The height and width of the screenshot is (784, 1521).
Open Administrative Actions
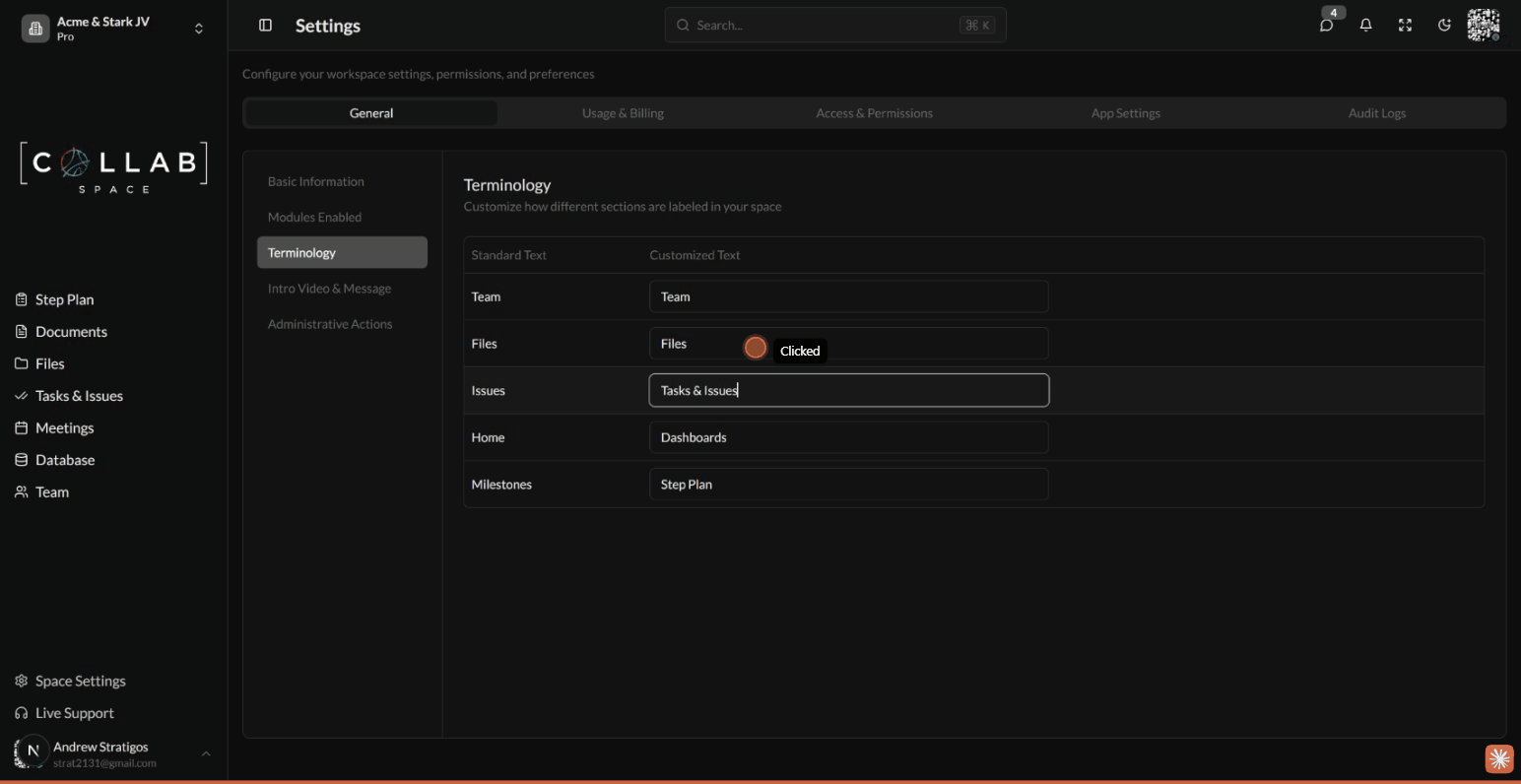[x=330, y=323]
